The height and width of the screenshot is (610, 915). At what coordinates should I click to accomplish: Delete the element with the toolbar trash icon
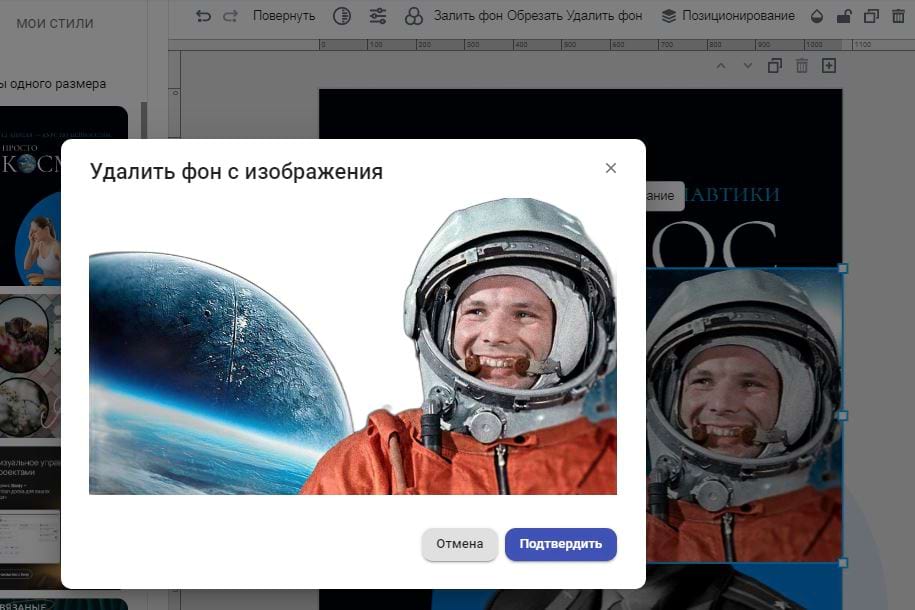pos(898,16)
